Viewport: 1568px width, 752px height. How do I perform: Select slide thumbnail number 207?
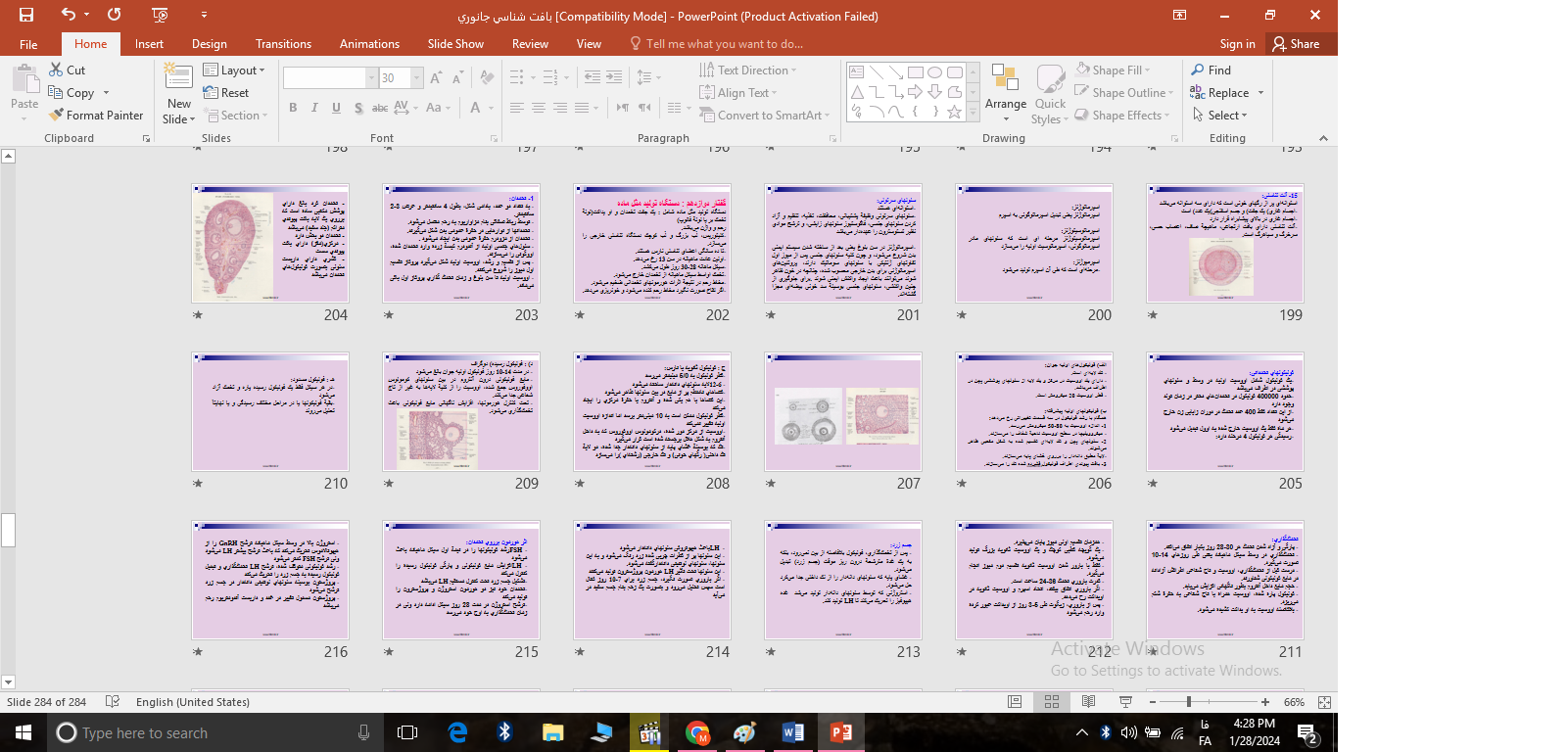843,412
